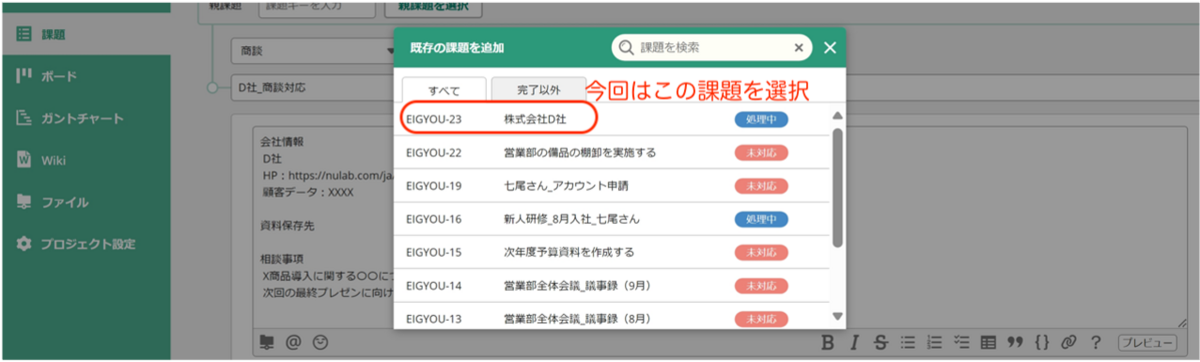The image size is (1200, 362).
Task: Open formatting help question mark
Action: point(1096,342)
